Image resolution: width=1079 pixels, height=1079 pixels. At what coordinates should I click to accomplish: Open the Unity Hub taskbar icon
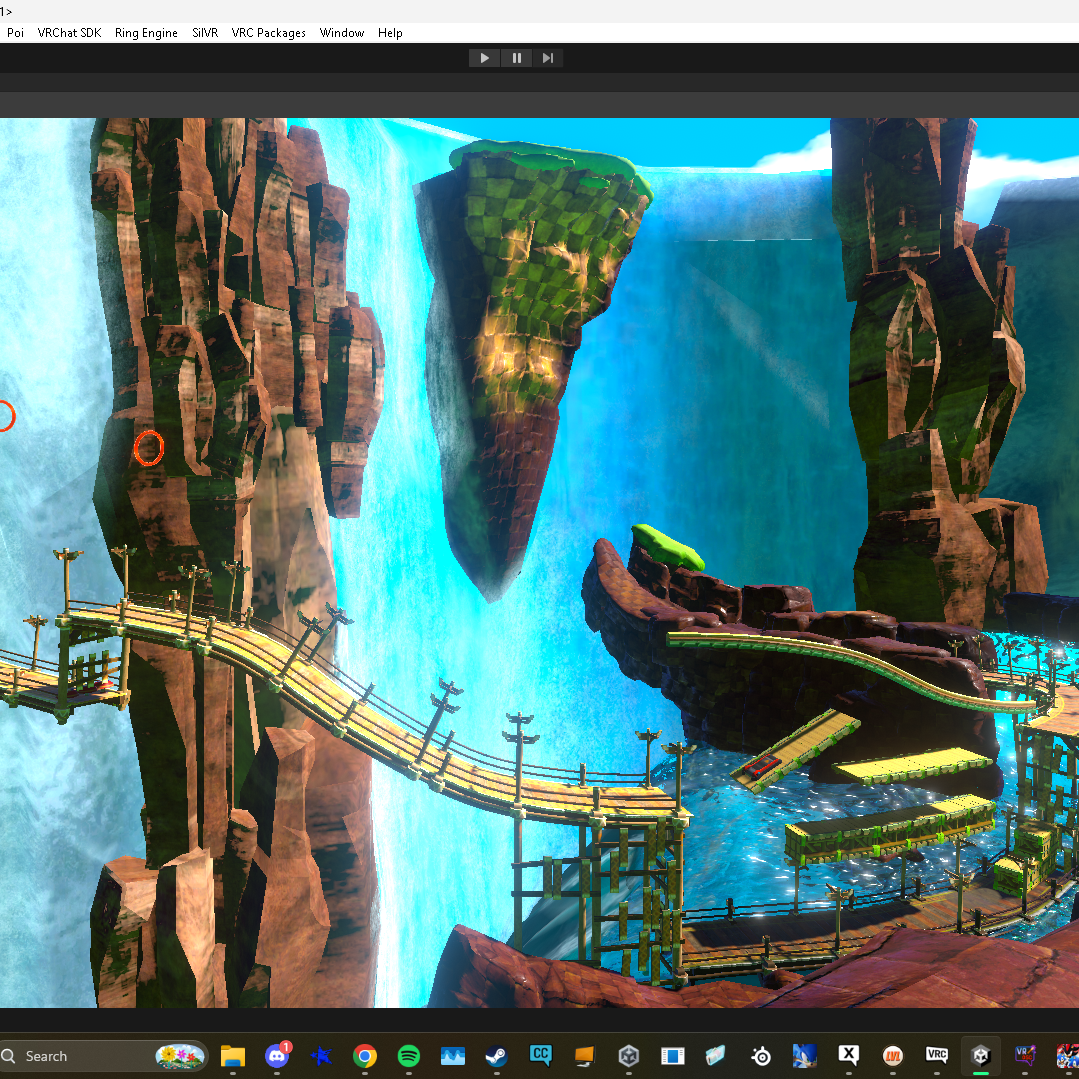pyautogui.click(x=629, y=1056)
